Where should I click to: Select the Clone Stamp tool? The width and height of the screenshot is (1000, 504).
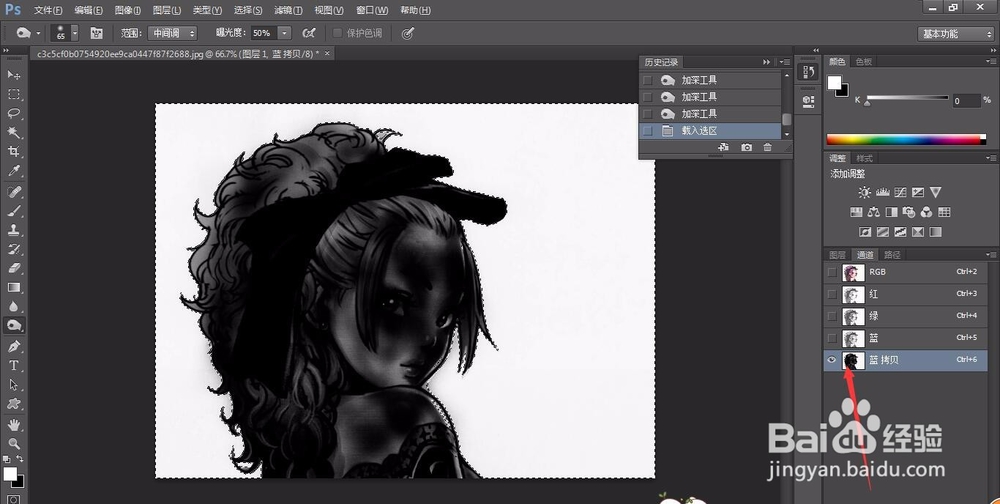pyautogui.click(x=13, y=230)
